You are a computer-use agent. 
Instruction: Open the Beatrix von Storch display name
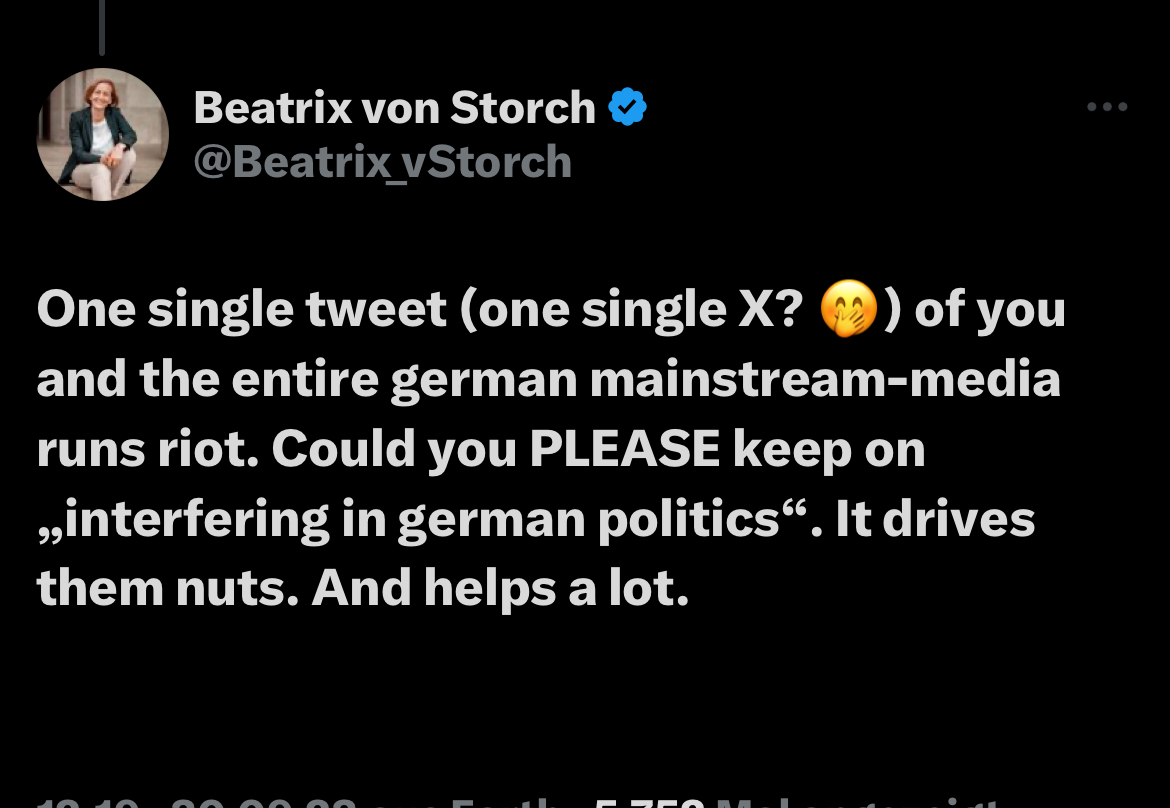(395, 107)
